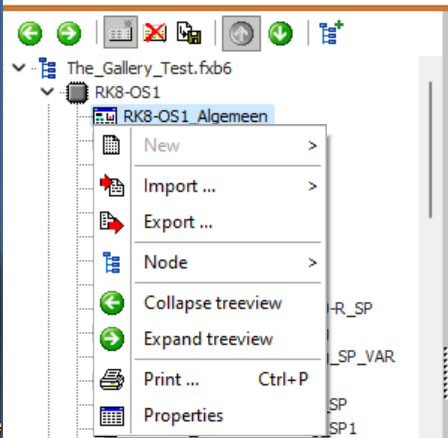The image size is (448, 438).
Task: Open the New submenu
Action: (x=210, y=145)
